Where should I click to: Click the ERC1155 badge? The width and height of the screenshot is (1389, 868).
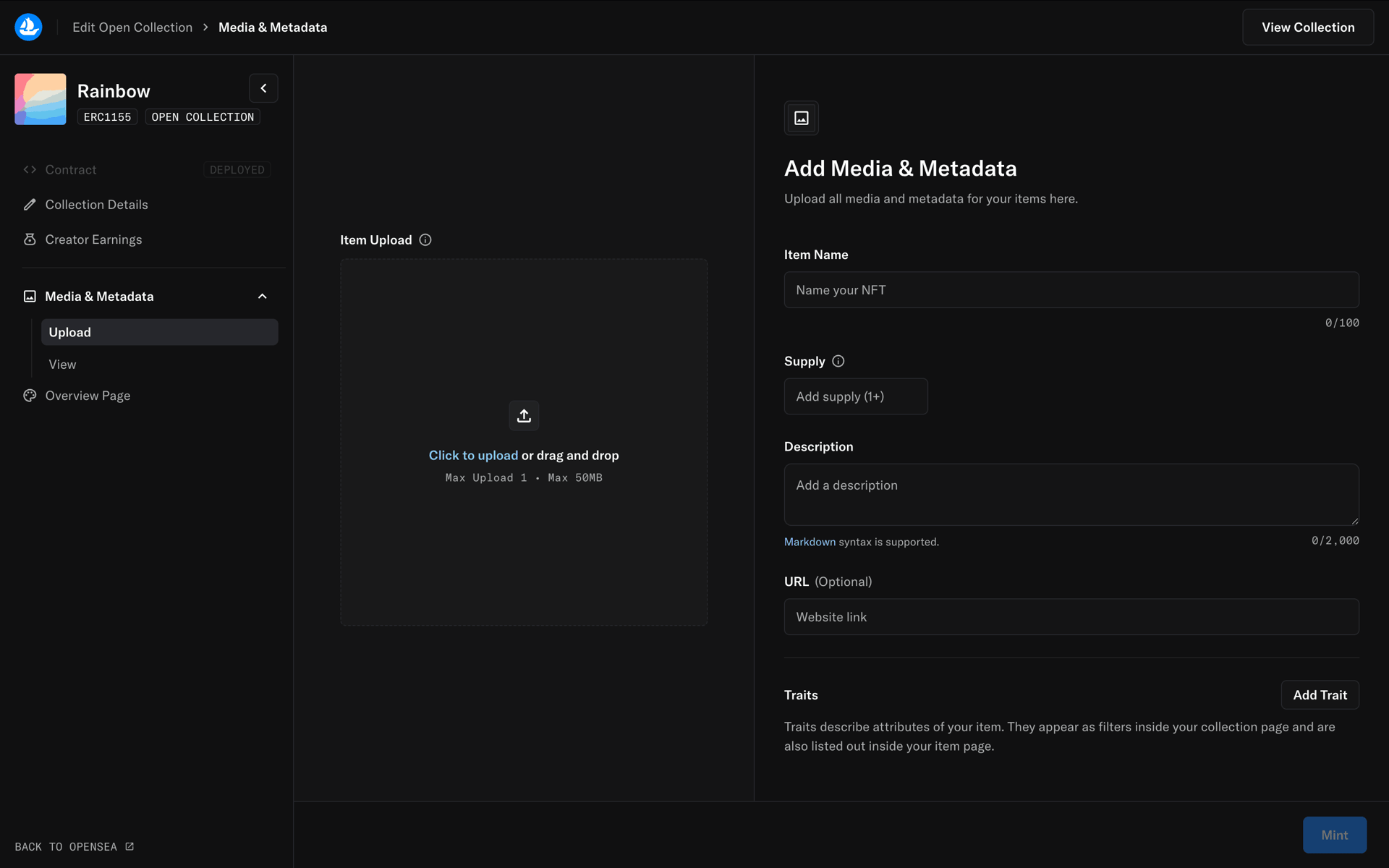pos(107,117)
